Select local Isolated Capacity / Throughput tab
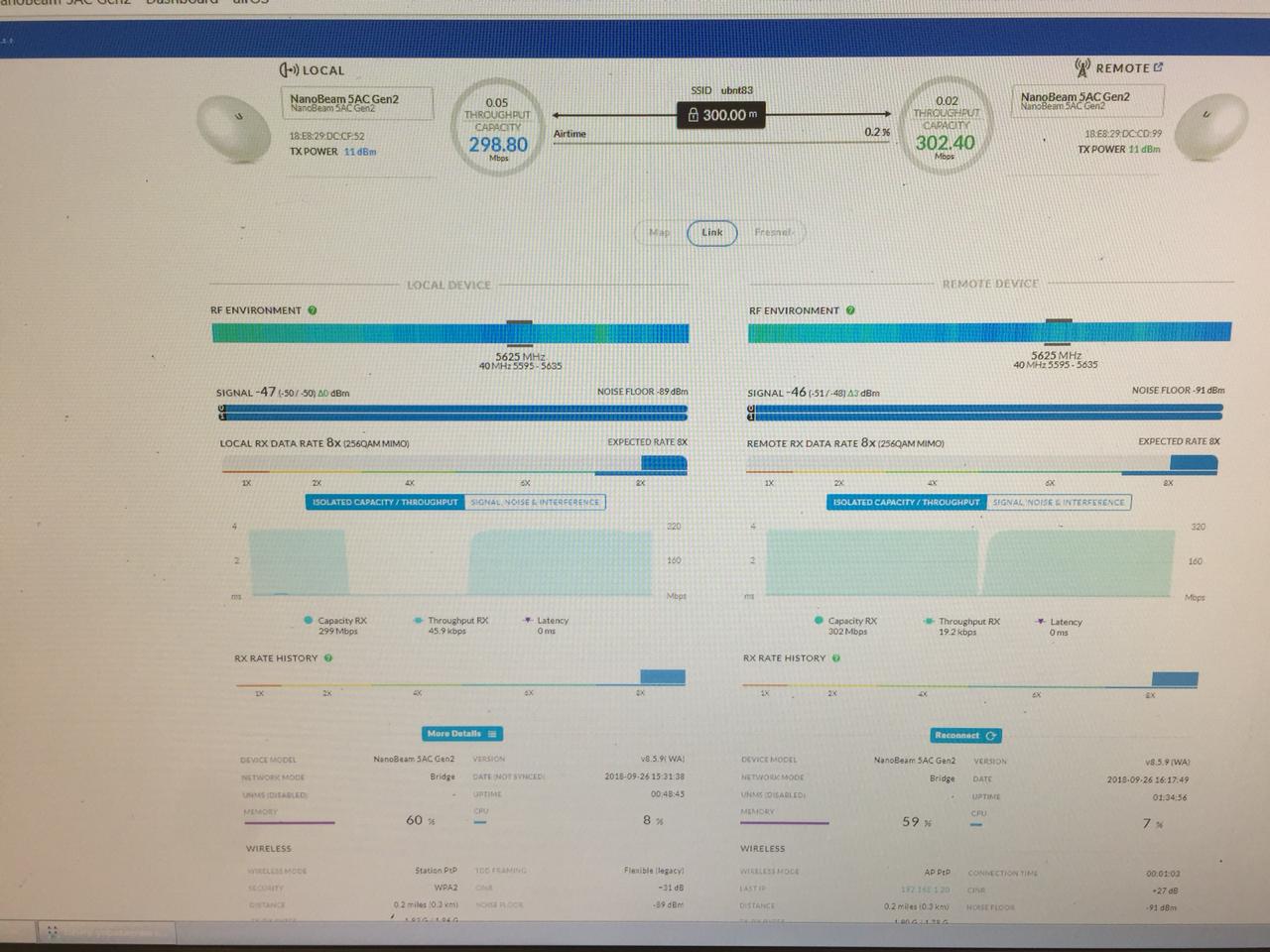The height and width of the screenshot is (952, 1270). click(385, 502)
